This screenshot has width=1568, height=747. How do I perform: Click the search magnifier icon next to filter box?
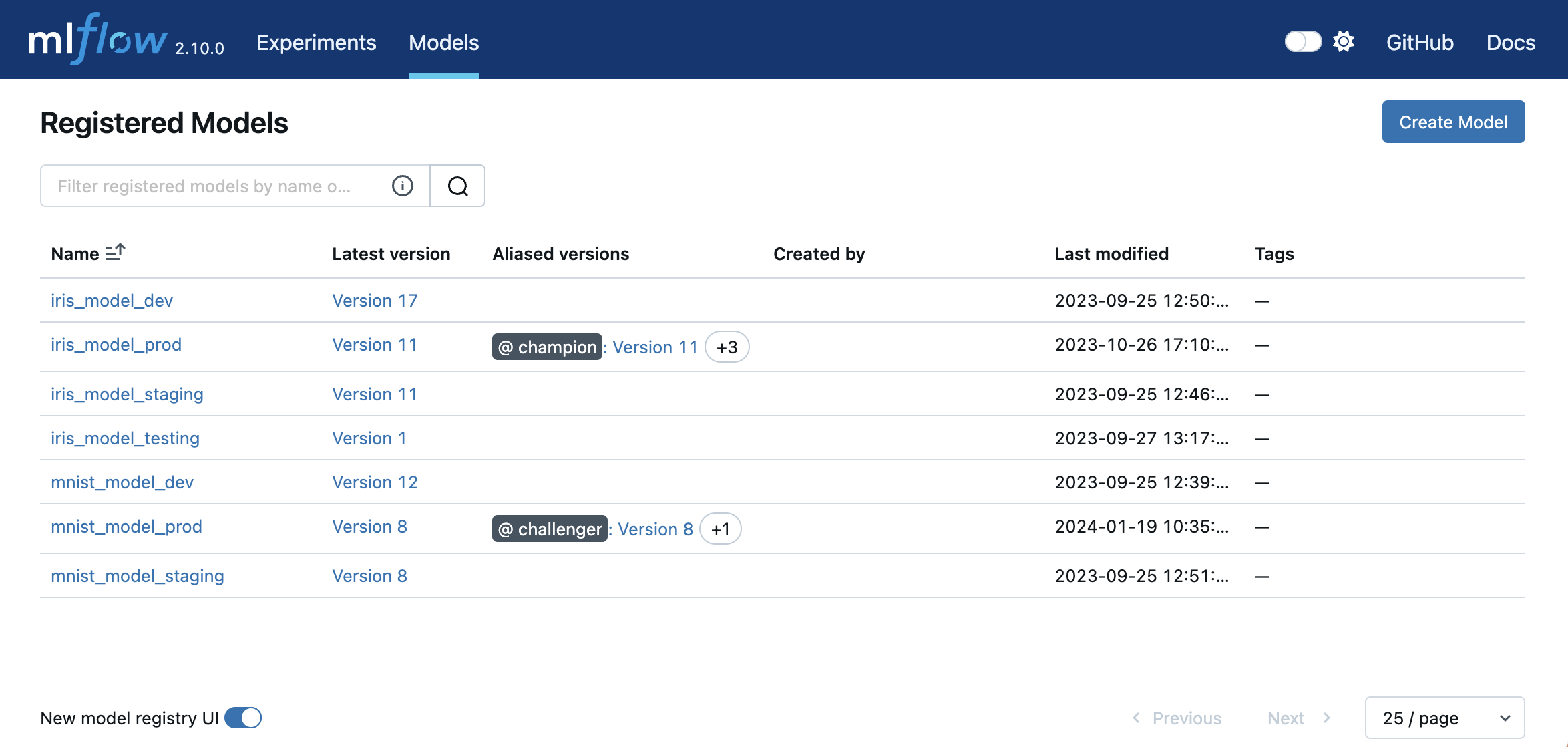coord(457,186)
